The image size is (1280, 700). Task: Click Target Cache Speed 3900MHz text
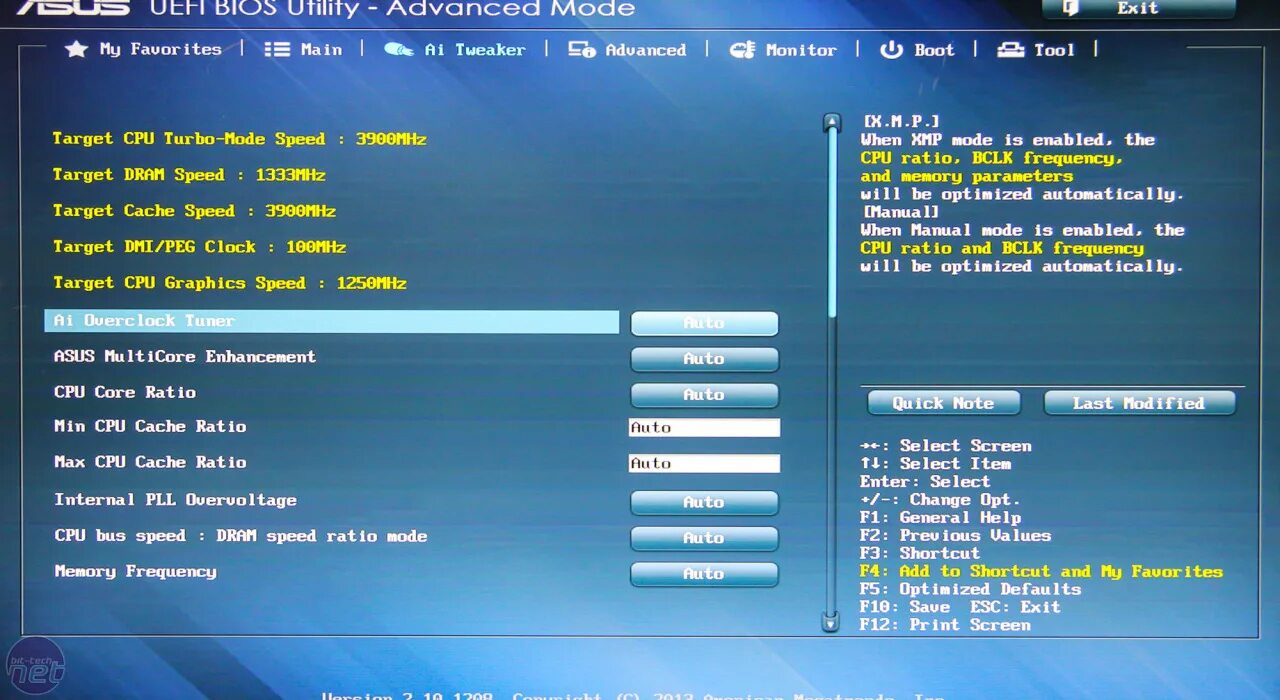pos(194,211)
